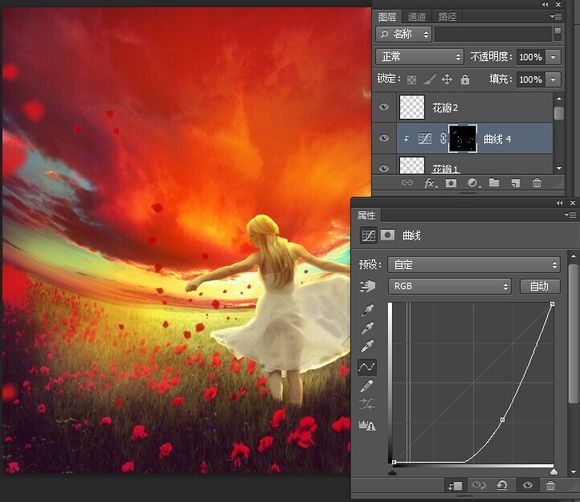Choose the edit points curve tool
Viewport: 580px width, 502px height.
[367, 367]
